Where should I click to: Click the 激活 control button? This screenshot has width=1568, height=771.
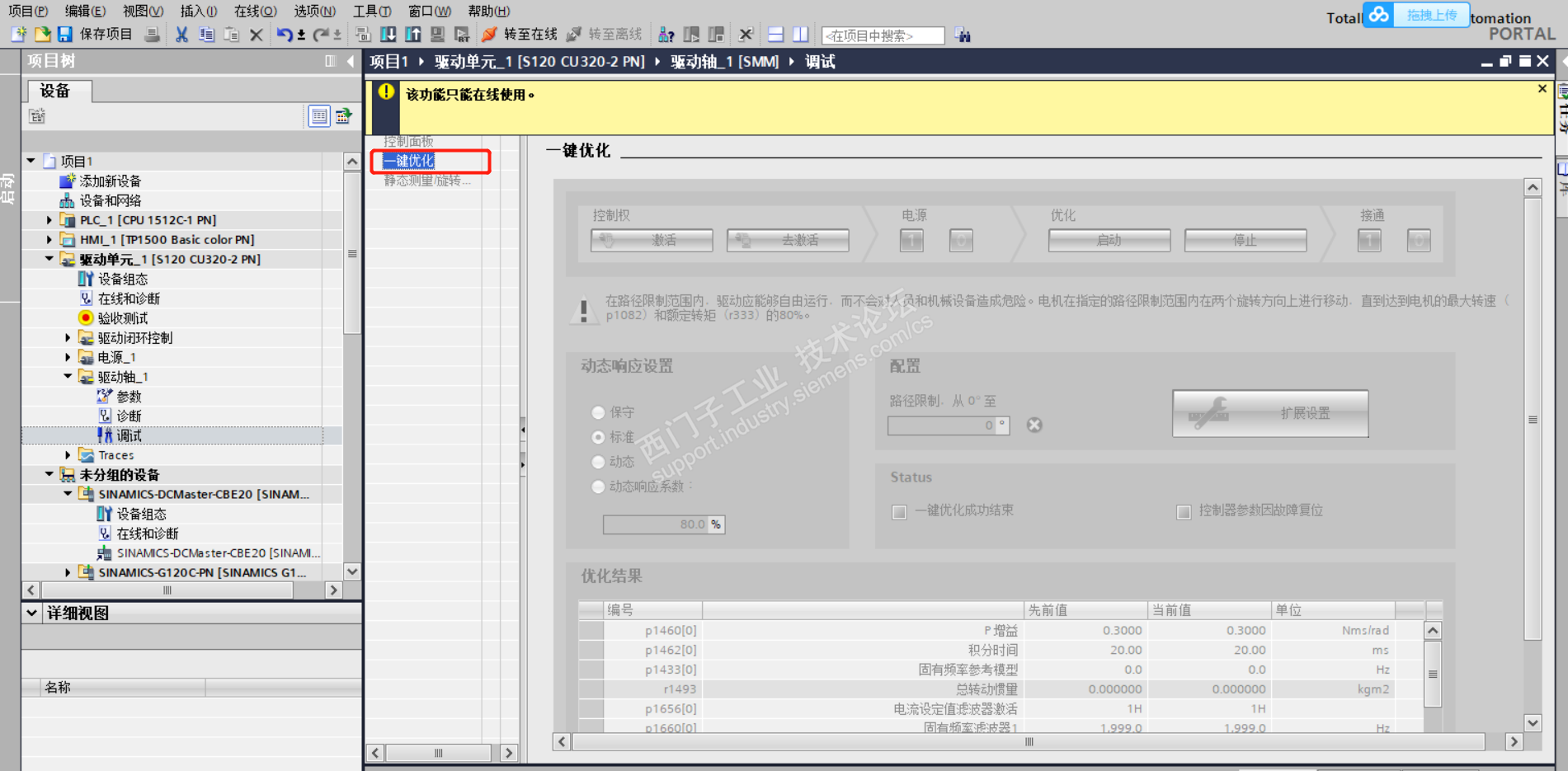[x=652, y=240]
